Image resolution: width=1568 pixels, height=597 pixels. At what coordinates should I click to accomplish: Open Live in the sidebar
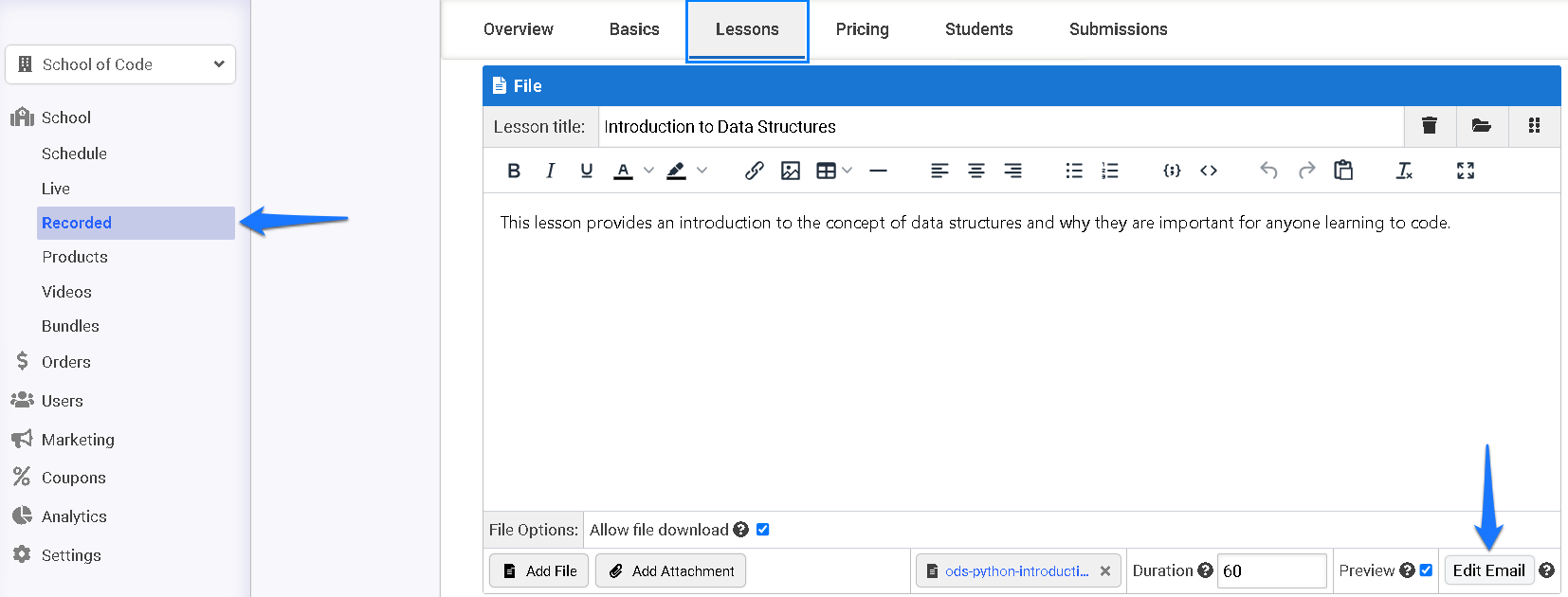tap(56, 189)
